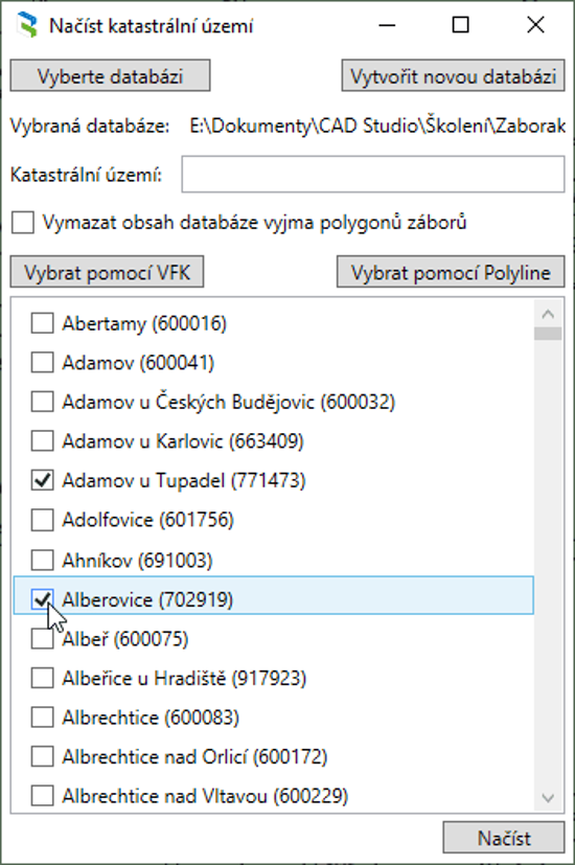The width and height of the screenshot is (575, 865).
Task: Close the Načíst katastrální území window
Action: click(x=535, y=25)
